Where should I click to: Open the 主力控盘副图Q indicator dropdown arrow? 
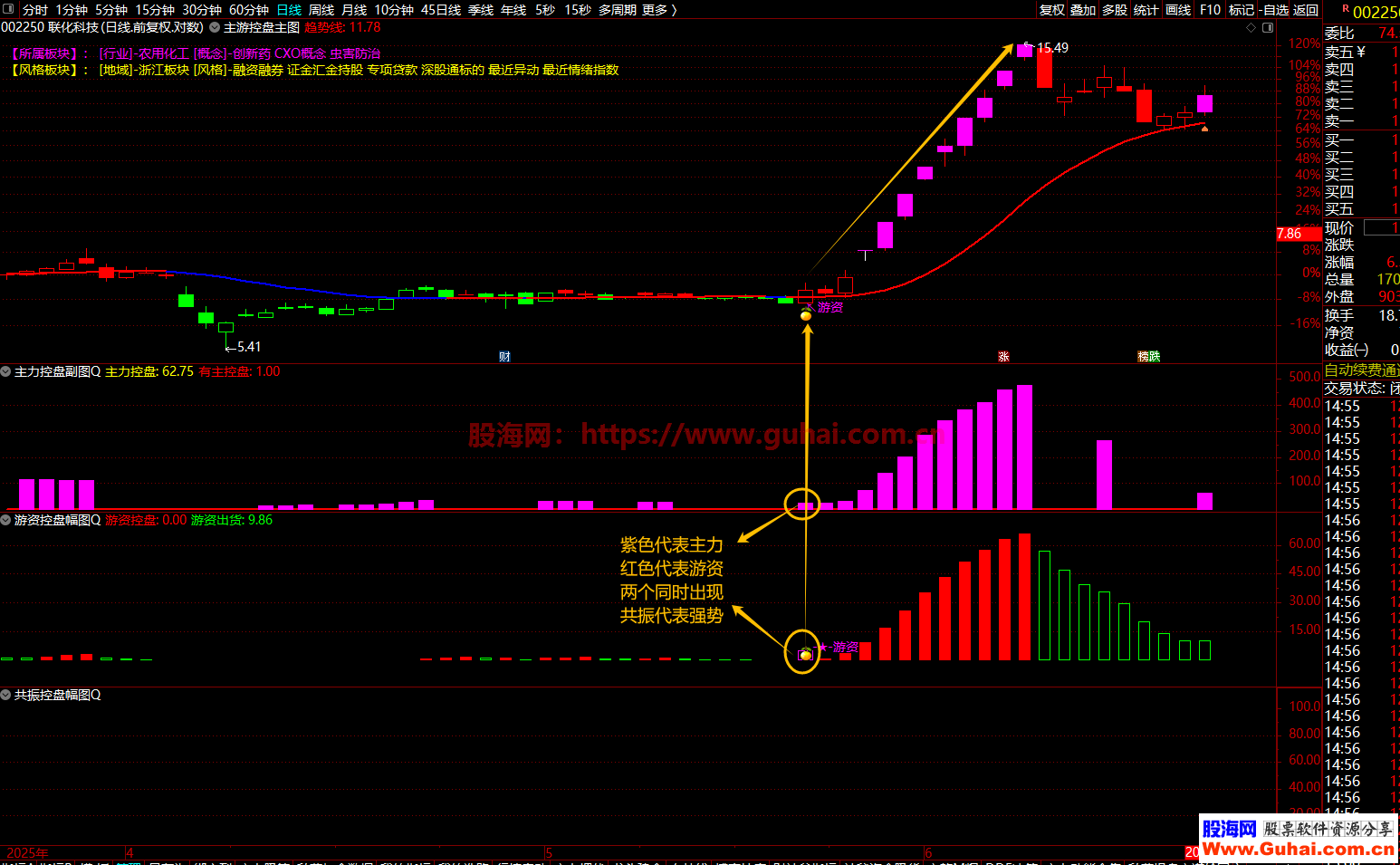6,371
